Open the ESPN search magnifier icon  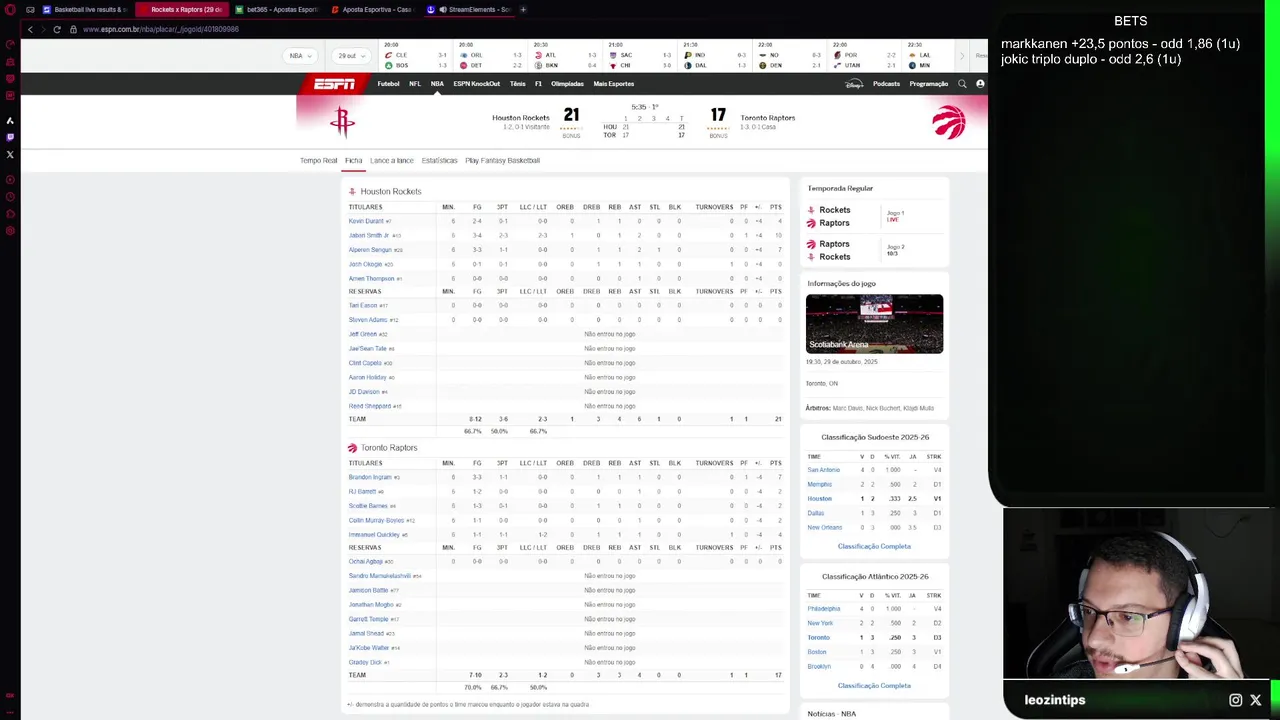point(962,84)
